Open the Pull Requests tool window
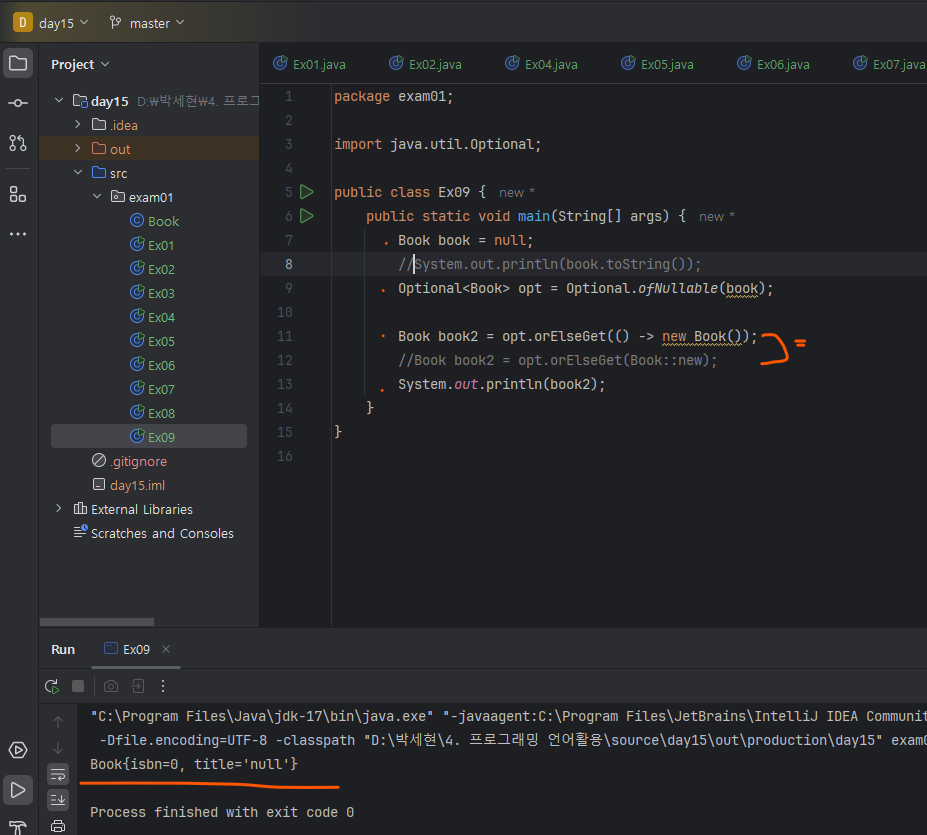Image resolution: width=927 pixels, height=835 pixels. point(18,143)
